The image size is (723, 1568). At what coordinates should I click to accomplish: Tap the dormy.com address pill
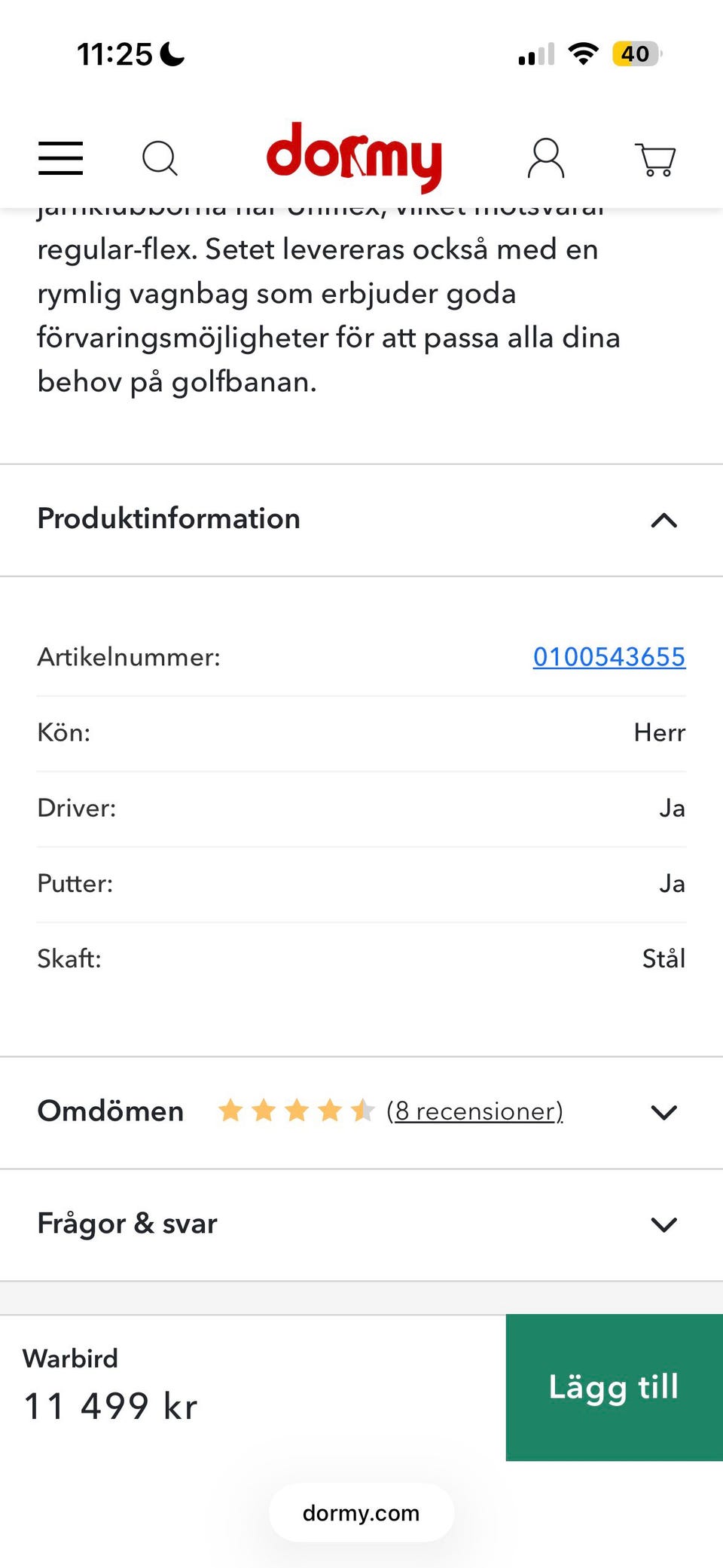[361, 1513]
